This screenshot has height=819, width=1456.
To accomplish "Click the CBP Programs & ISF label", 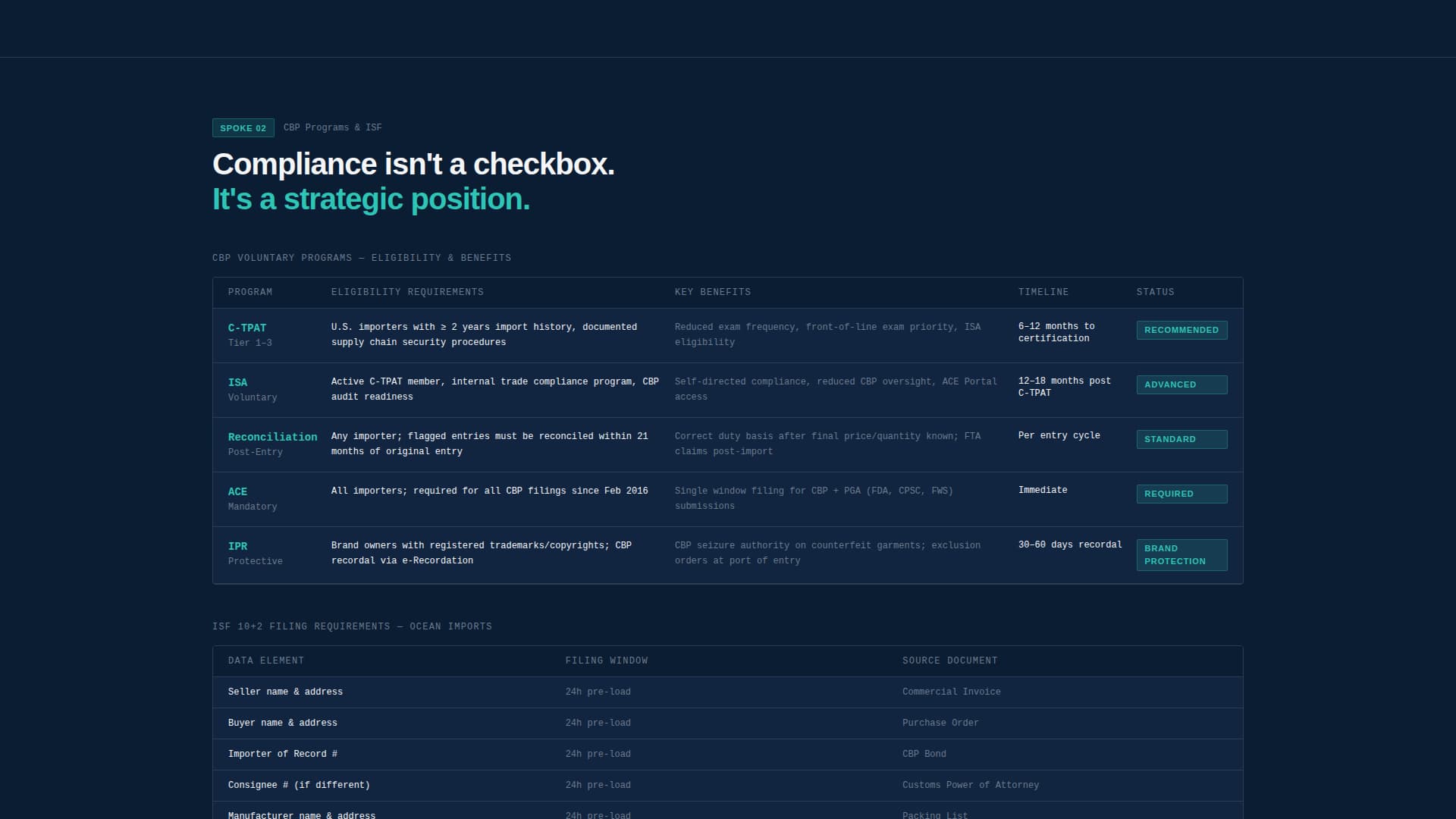I will (332, 127).
